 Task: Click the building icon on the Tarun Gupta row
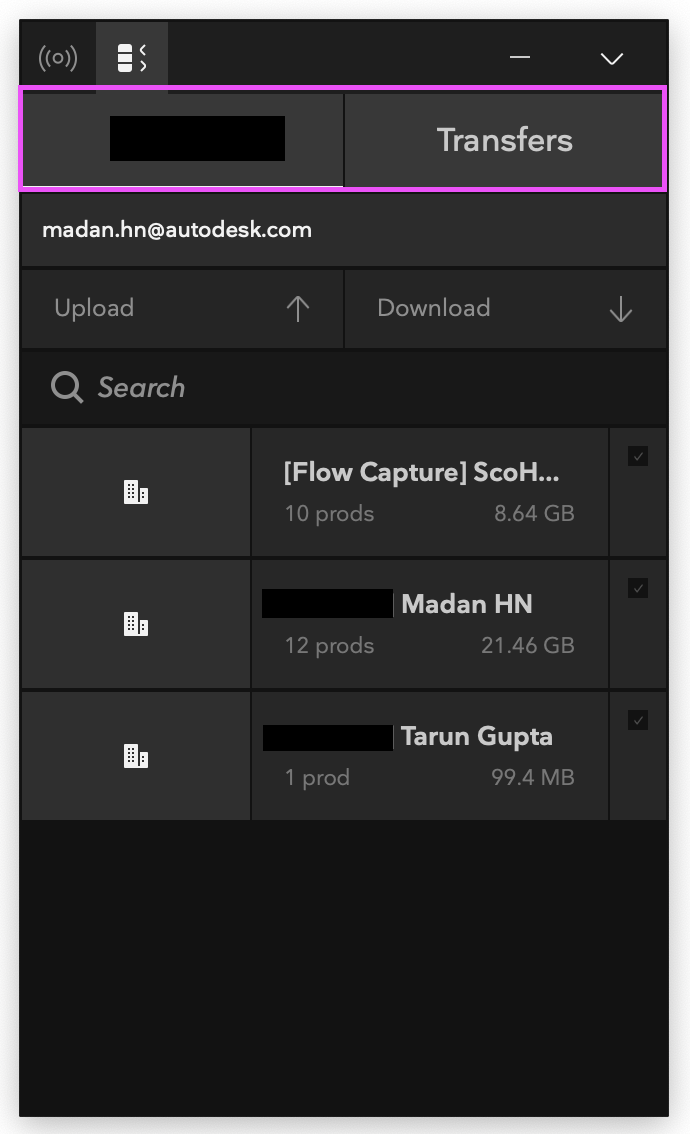click(135, 755)
